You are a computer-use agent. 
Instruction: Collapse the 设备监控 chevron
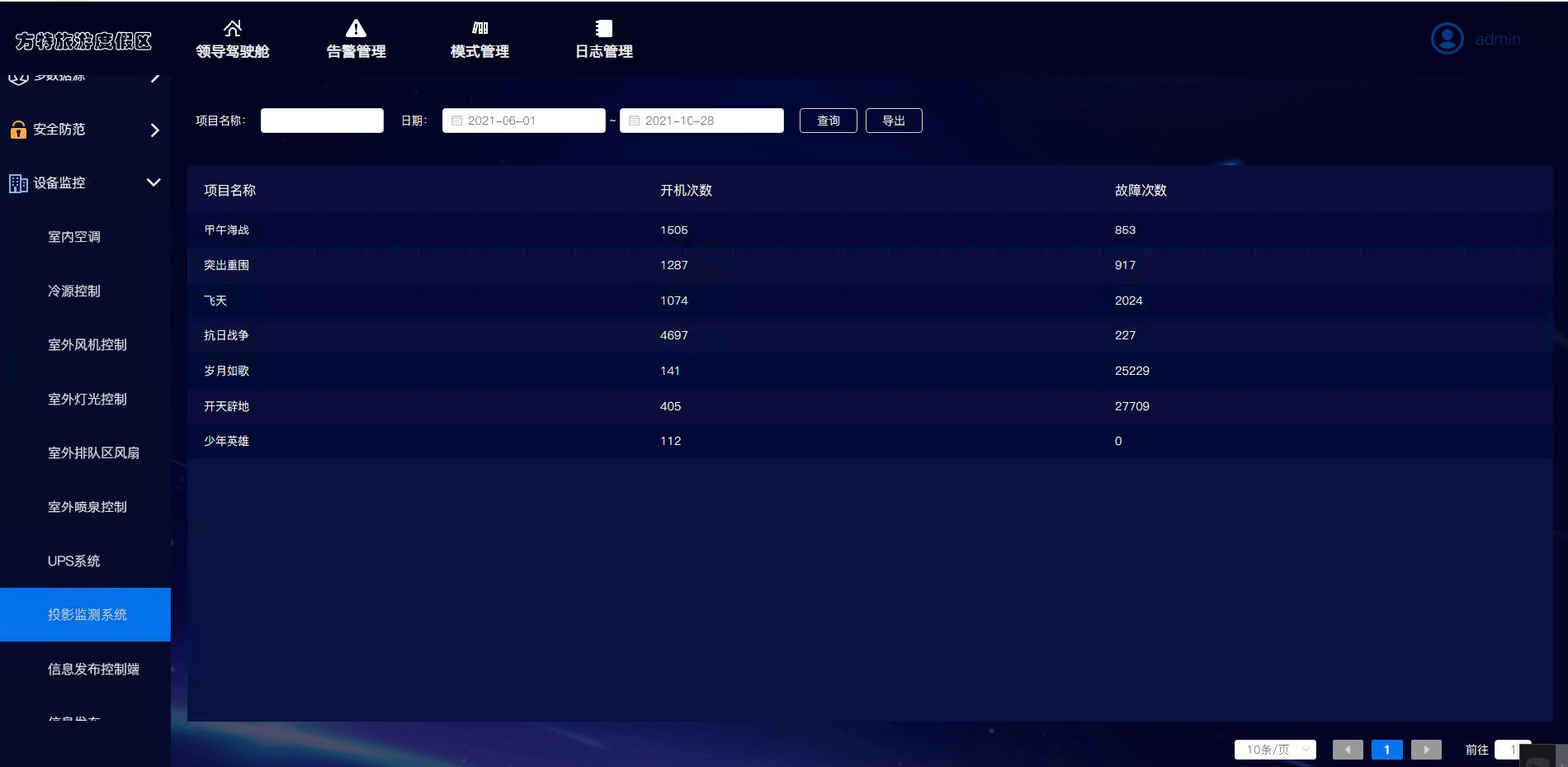(153, 182)
